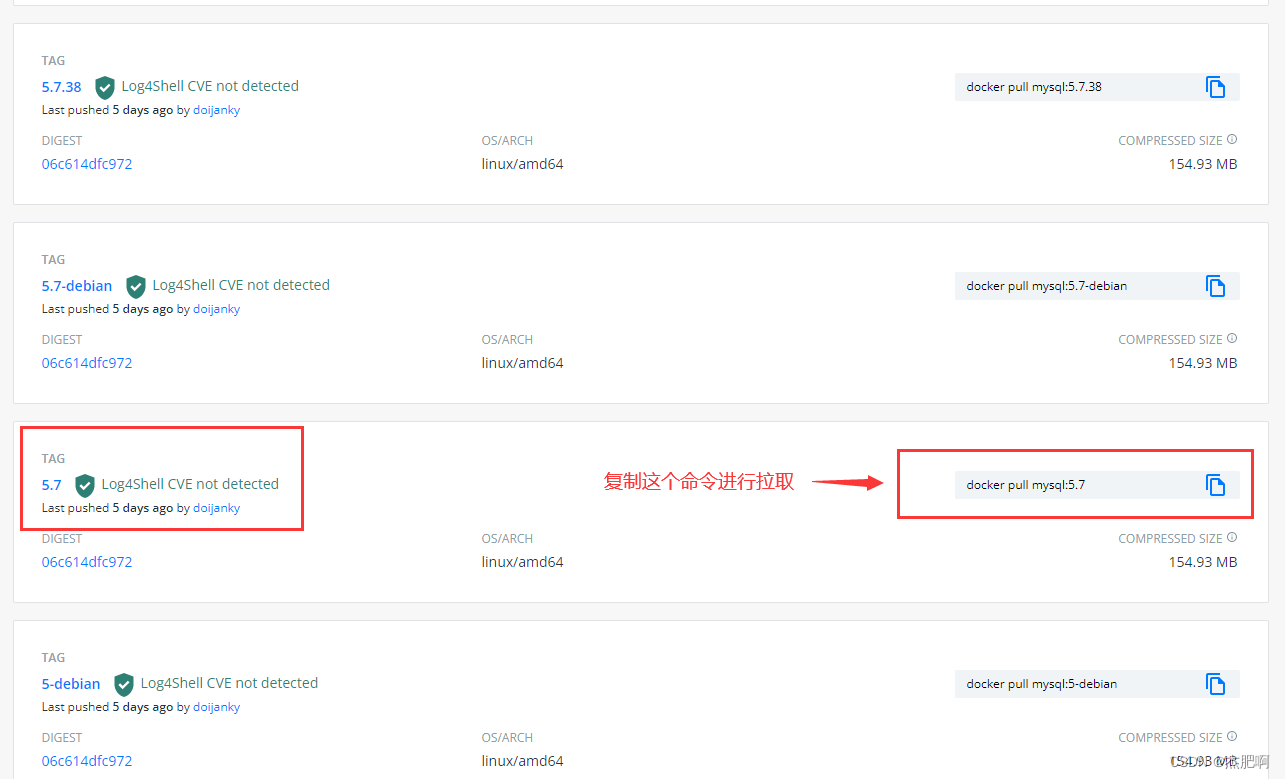Open doijanky profile in the 5.7-debian card

tap(217, 309)
